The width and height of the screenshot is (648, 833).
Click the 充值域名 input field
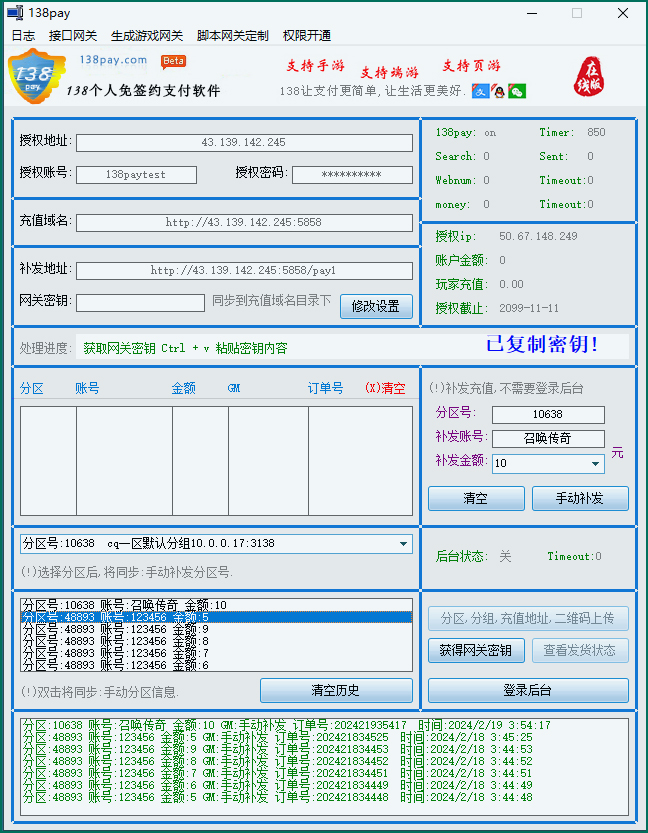coord(244,223)
